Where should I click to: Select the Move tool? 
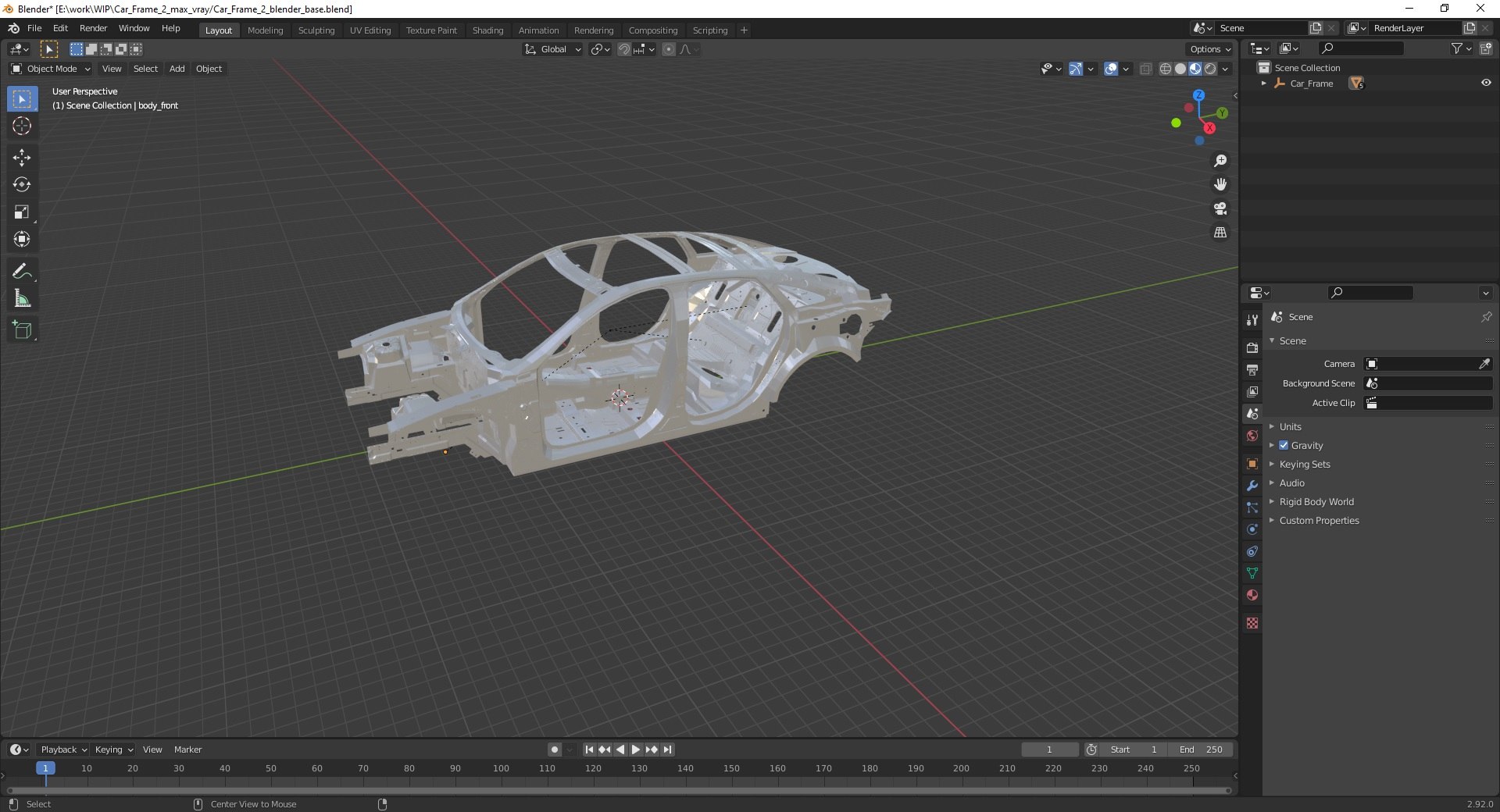pyautogui.click(x=22, y=158)
